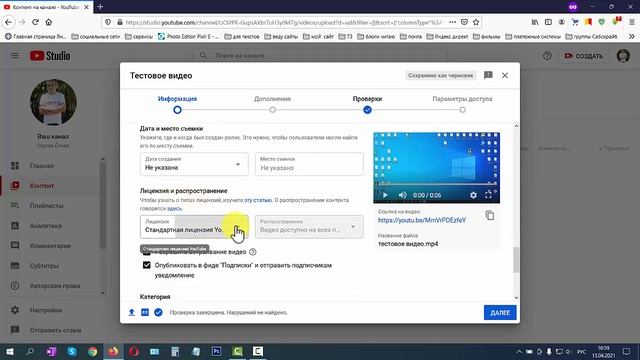Click the help question mark icon in header
Screen dimensions: 640x360
click(547, 56)
